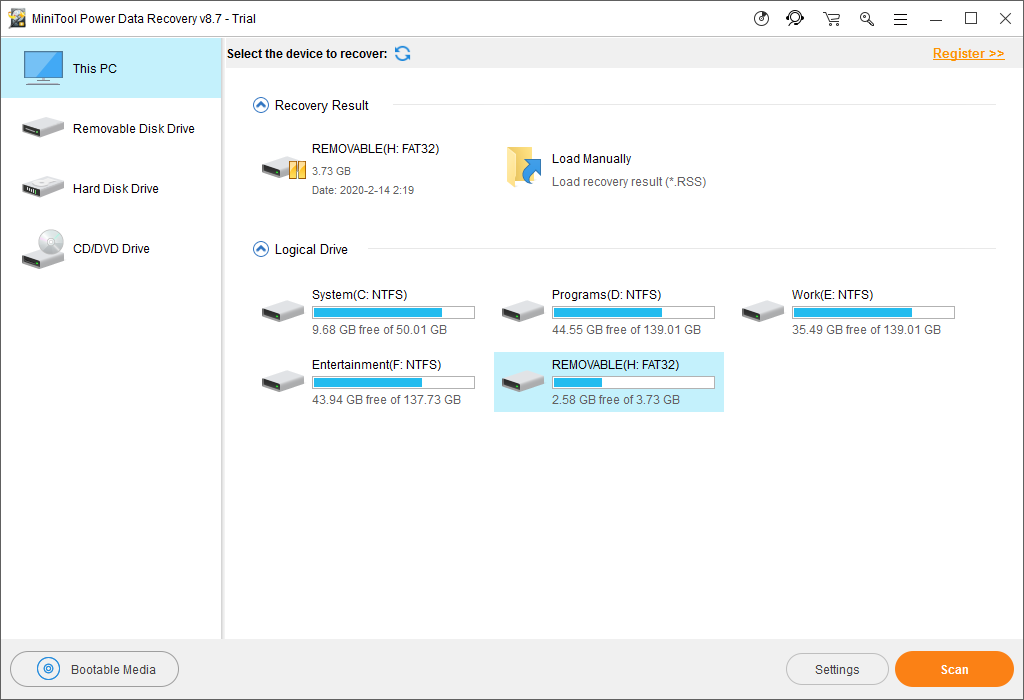Select the Hard Disk Drive tab

(110, 189)
